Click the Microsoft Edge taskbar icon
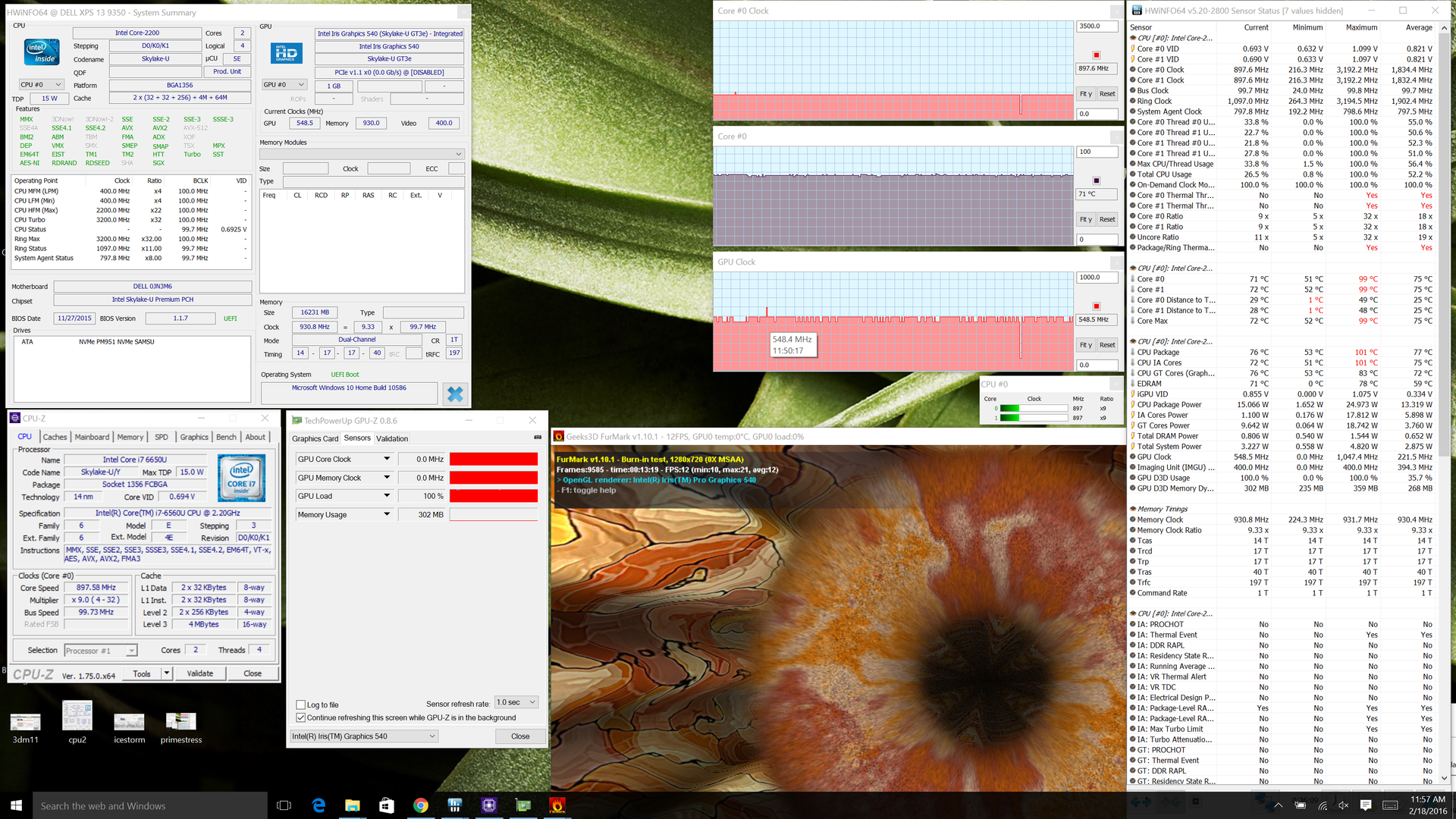The width and height of the screenshot is (1456, 819). tap(318, 805)
